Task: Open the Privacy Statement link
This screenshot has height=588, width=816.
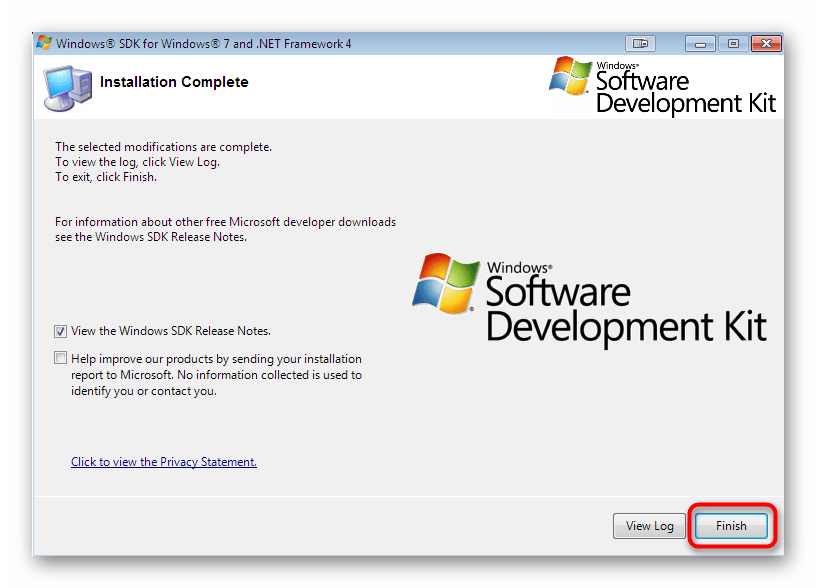Action: 164,462
